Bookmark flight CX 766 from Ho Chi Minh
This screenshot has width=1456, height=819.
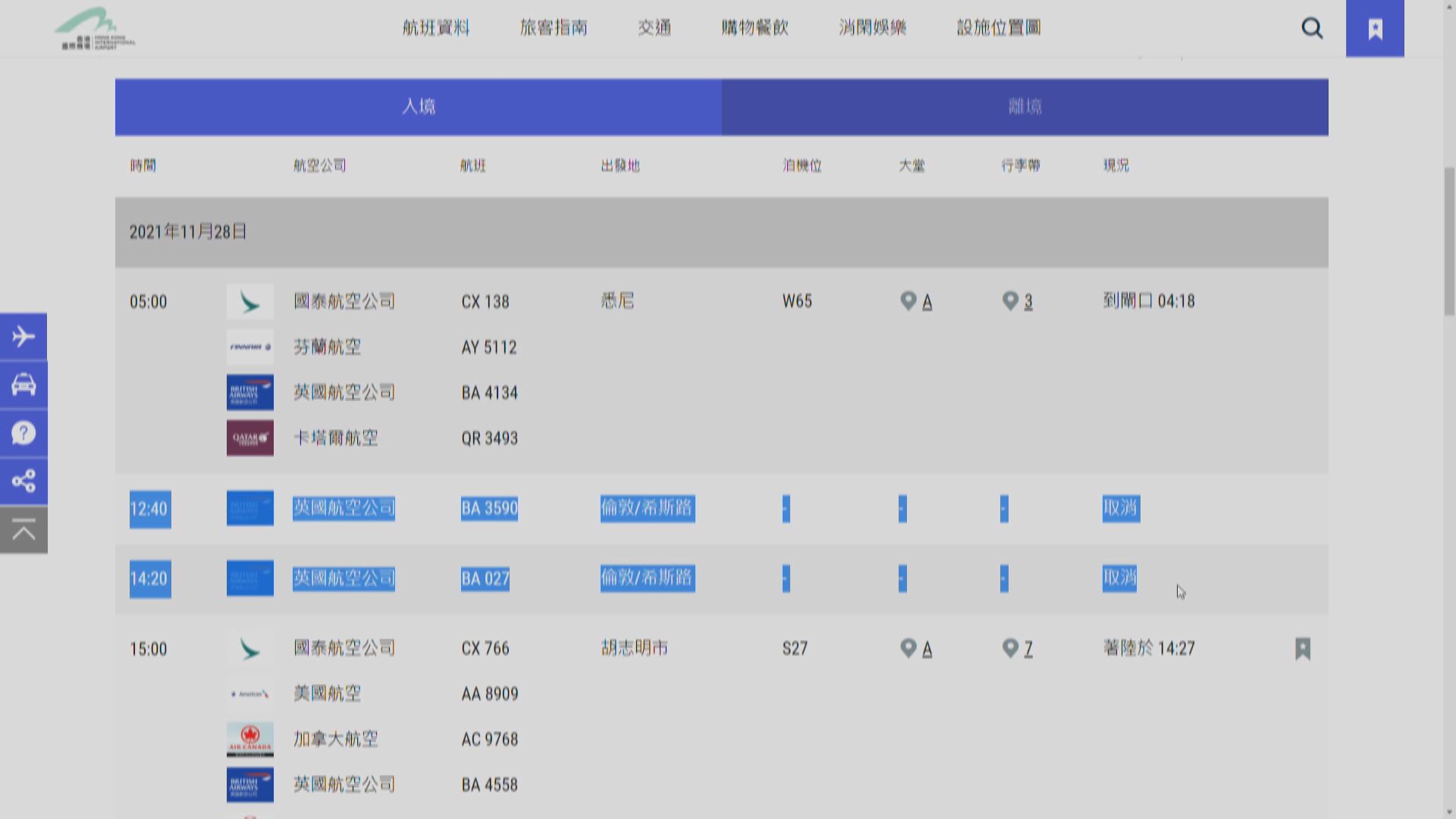[x=1302, y=648]
